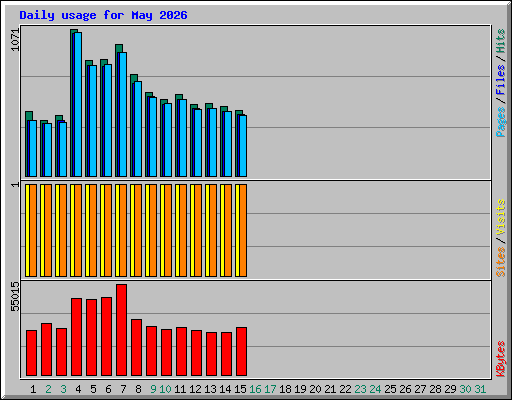Screen dimensions: 512x400
Task: Click day label 4 on the x-axis
Action: [78, 389]
